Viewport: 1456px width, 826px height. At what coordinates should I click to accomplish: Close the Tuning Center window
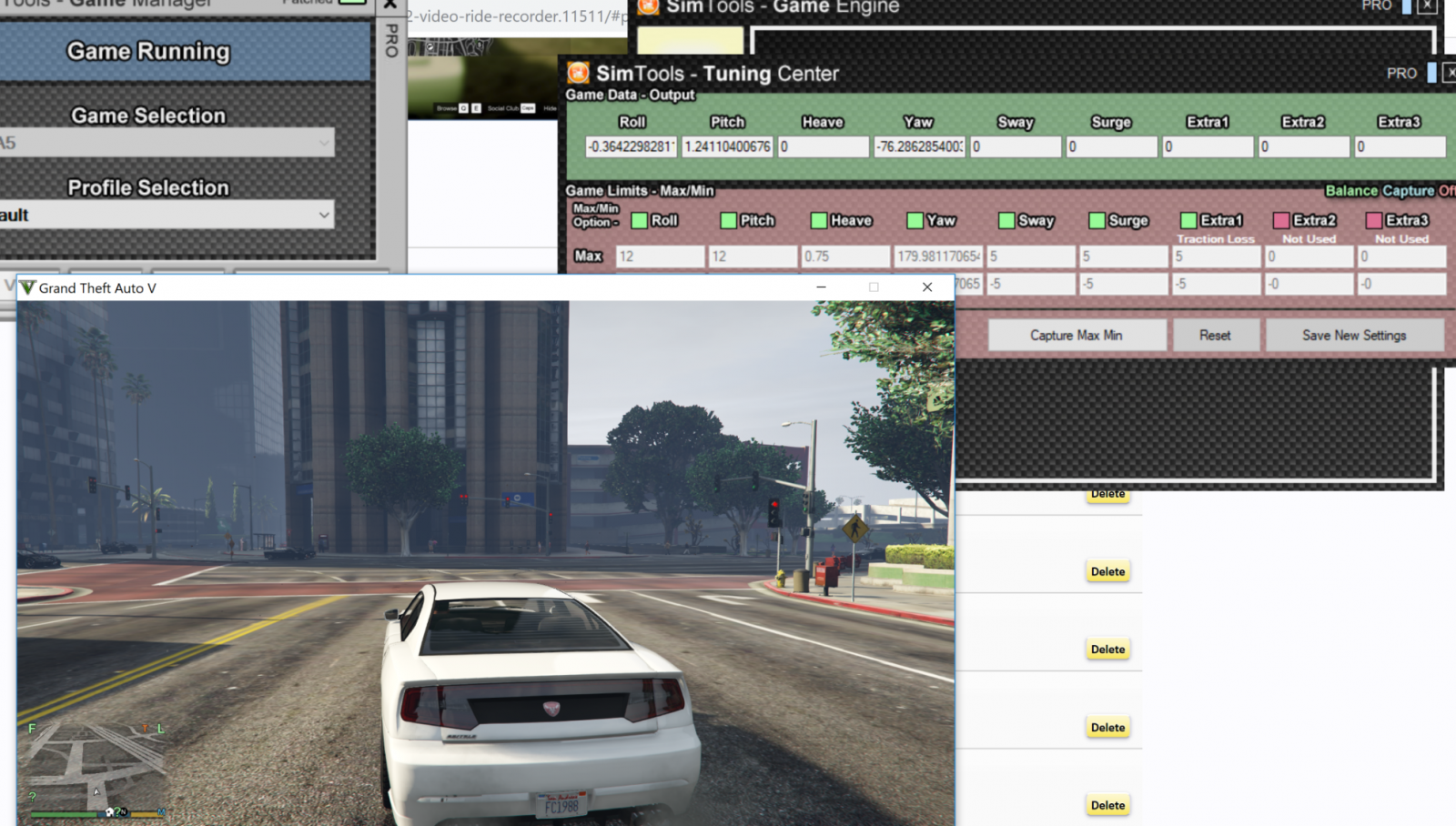click(1449, 73)
